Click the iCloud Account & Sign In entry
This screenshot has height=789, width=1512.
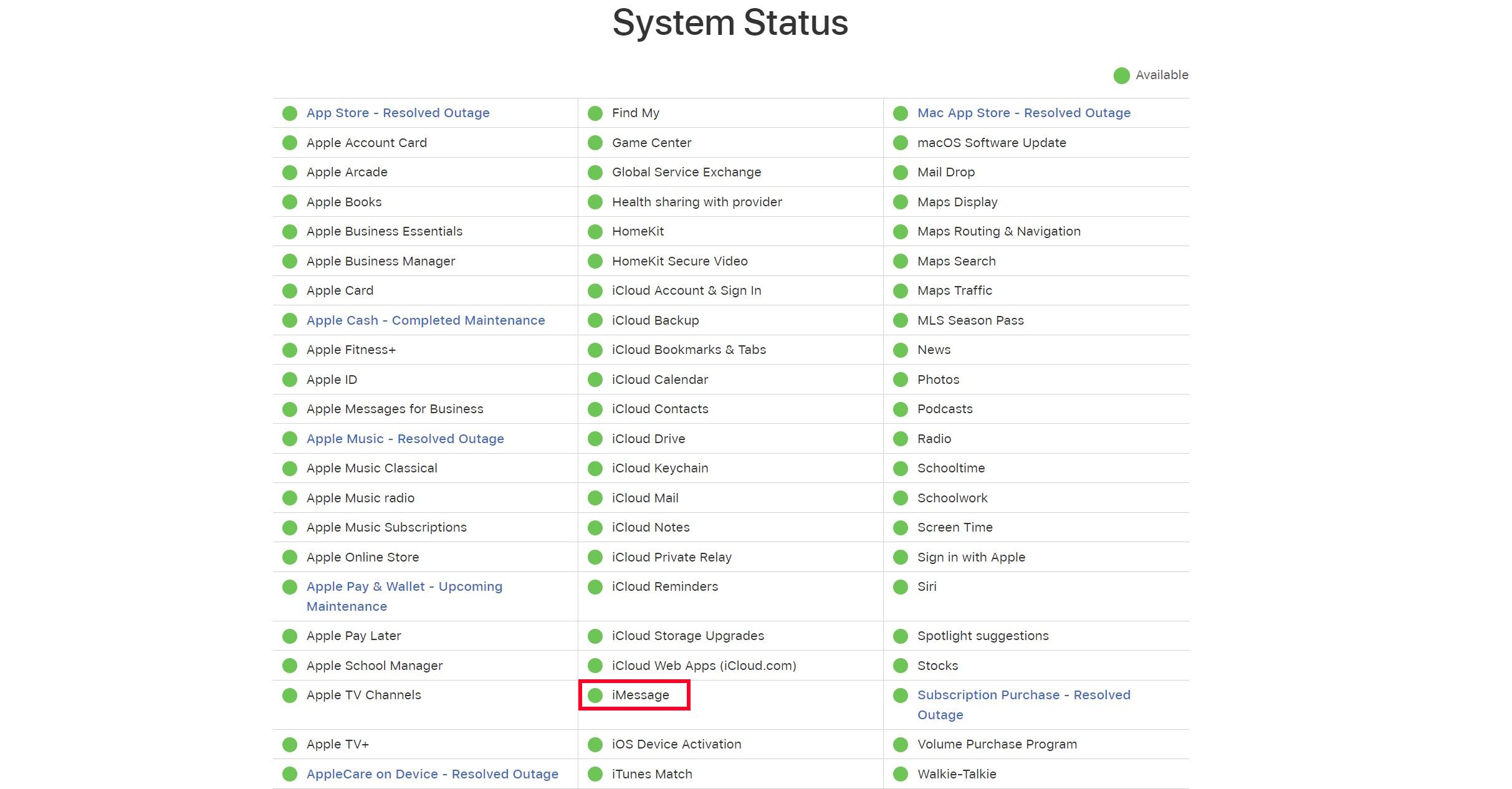point(686,290)
